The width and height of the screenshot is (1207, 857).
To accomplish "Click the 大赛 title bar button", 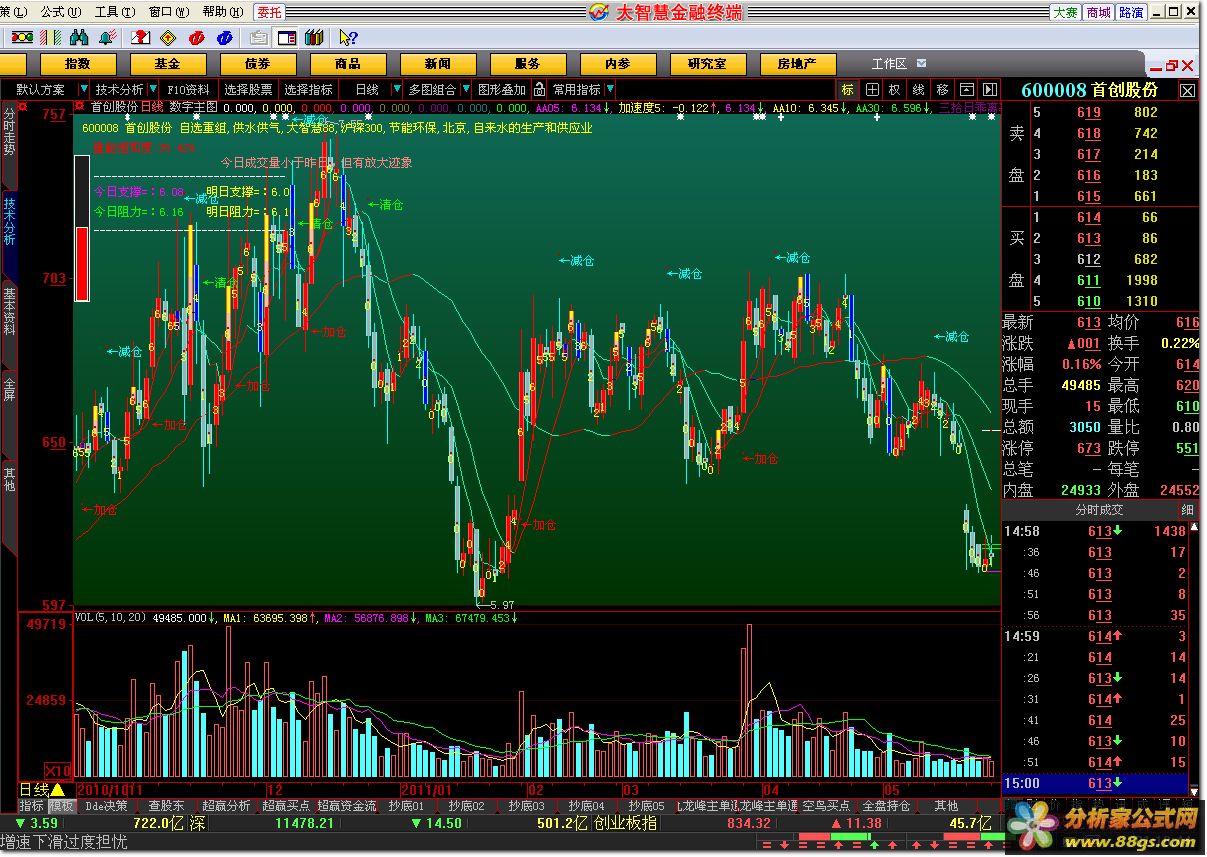I will [1065, 12].
